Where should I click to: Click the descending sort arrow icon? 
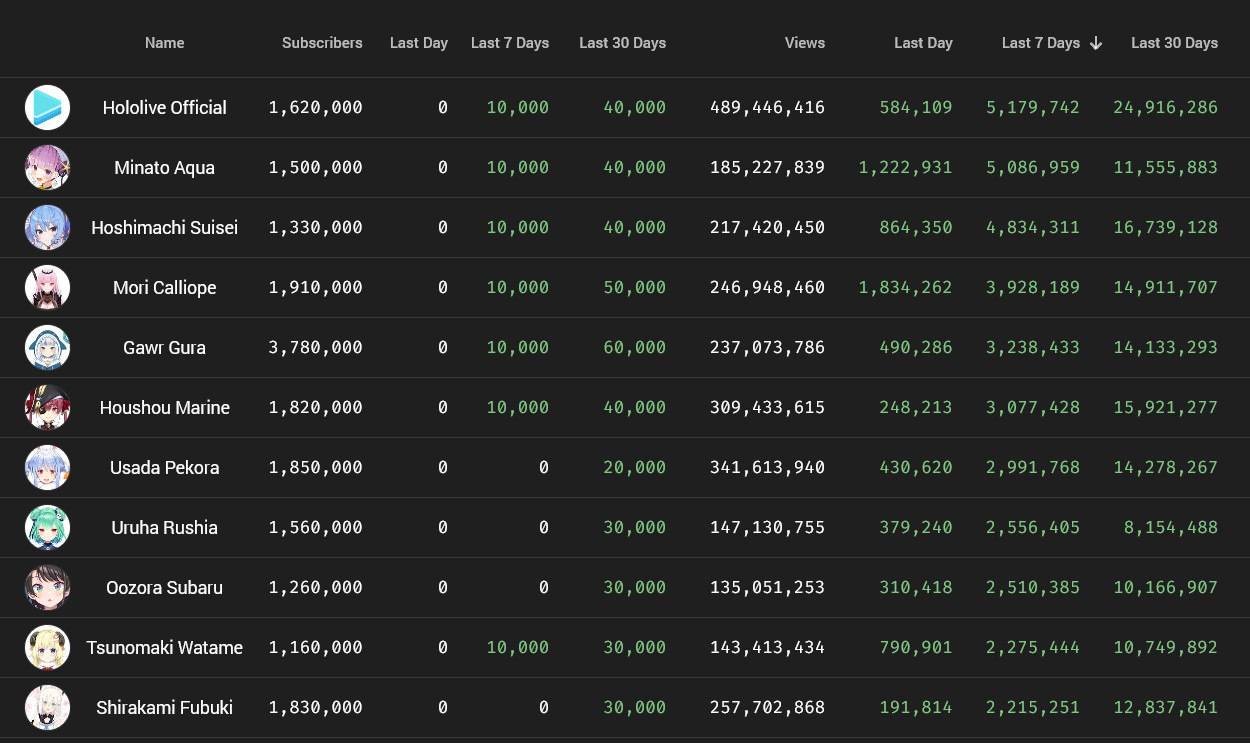tap(1096, 43)
